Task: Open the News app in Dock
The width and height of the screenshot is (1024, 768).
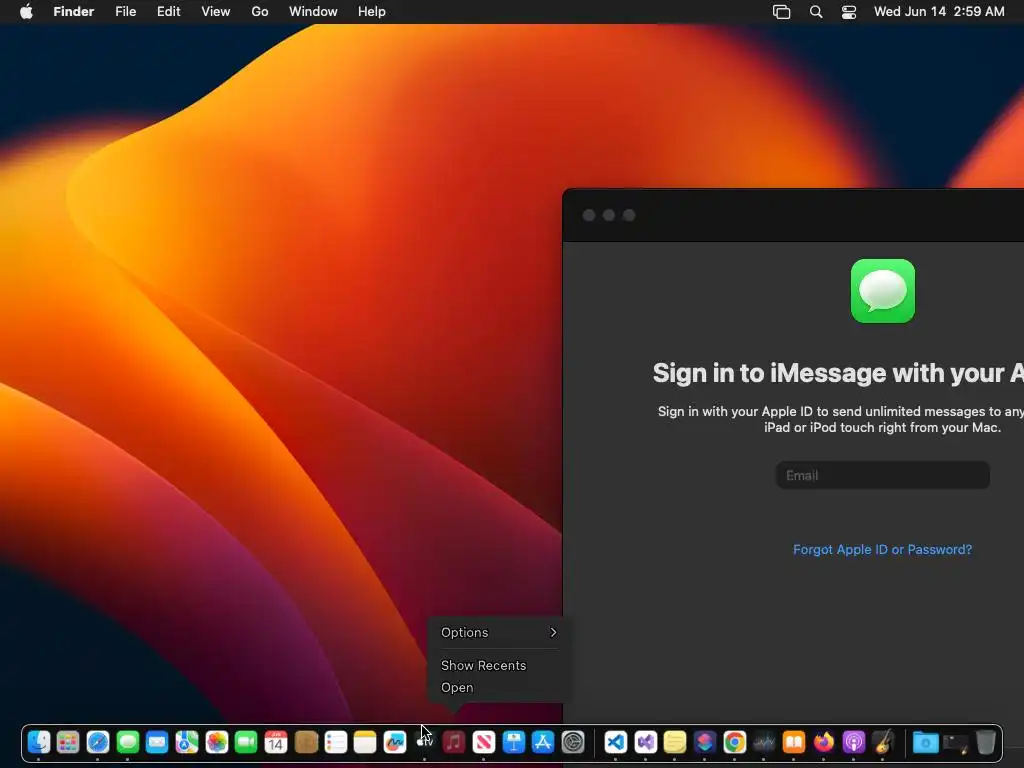Action: [x=483, y=743]
